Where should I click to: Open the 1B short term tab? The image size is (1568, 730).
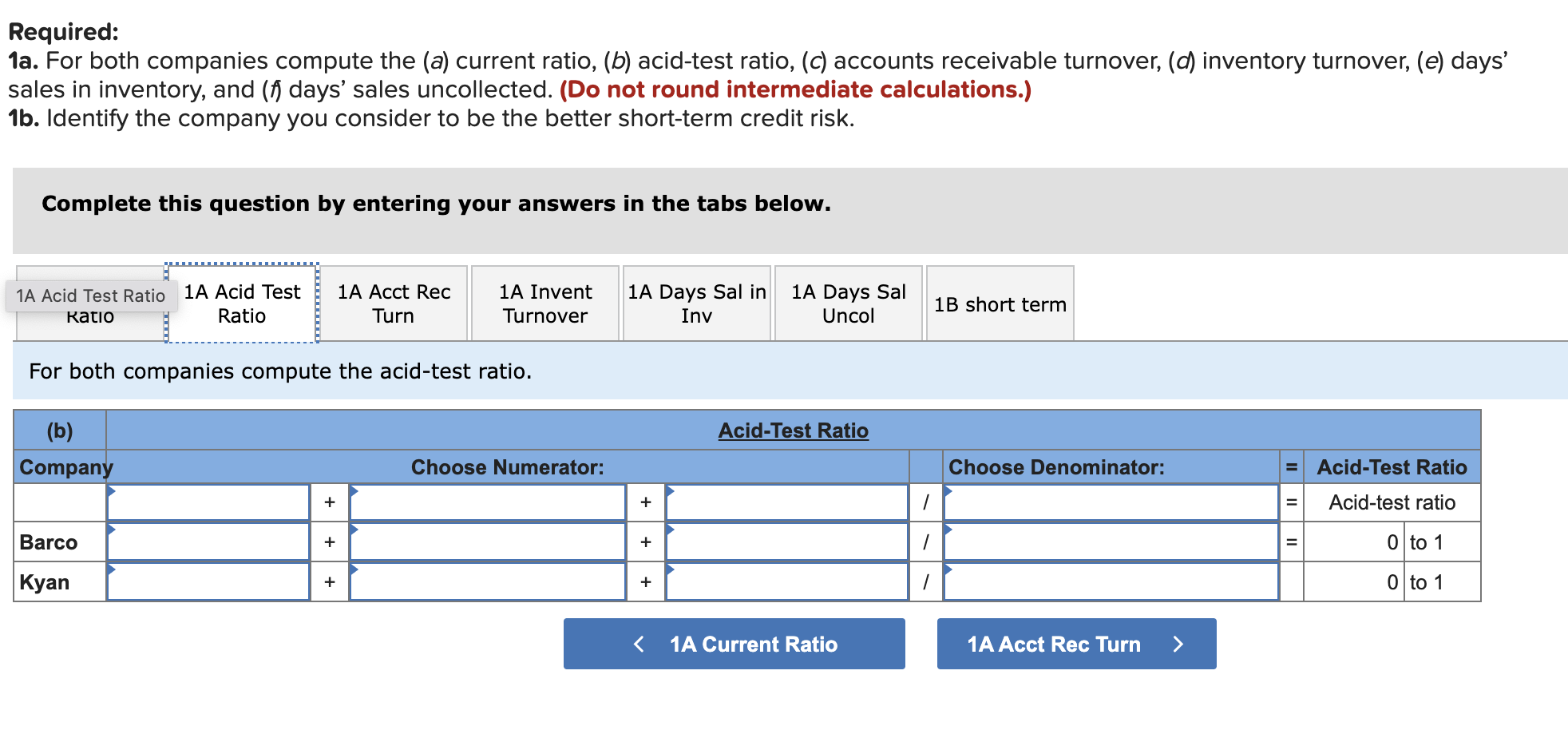[999, 304]
